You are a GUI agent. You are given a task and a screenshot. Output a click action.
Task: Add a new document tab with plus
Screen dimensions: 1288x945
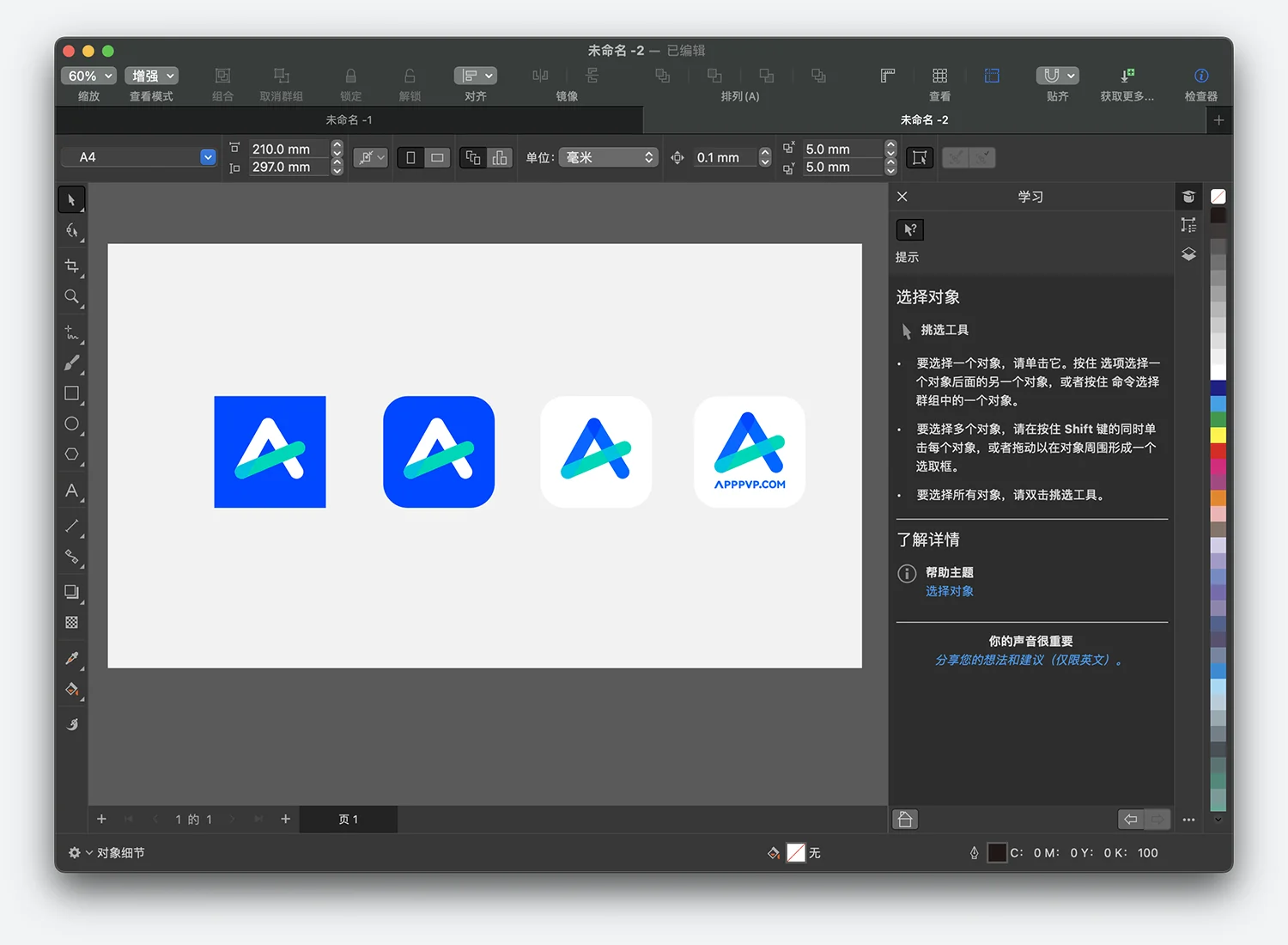[x=1218, y=120]
